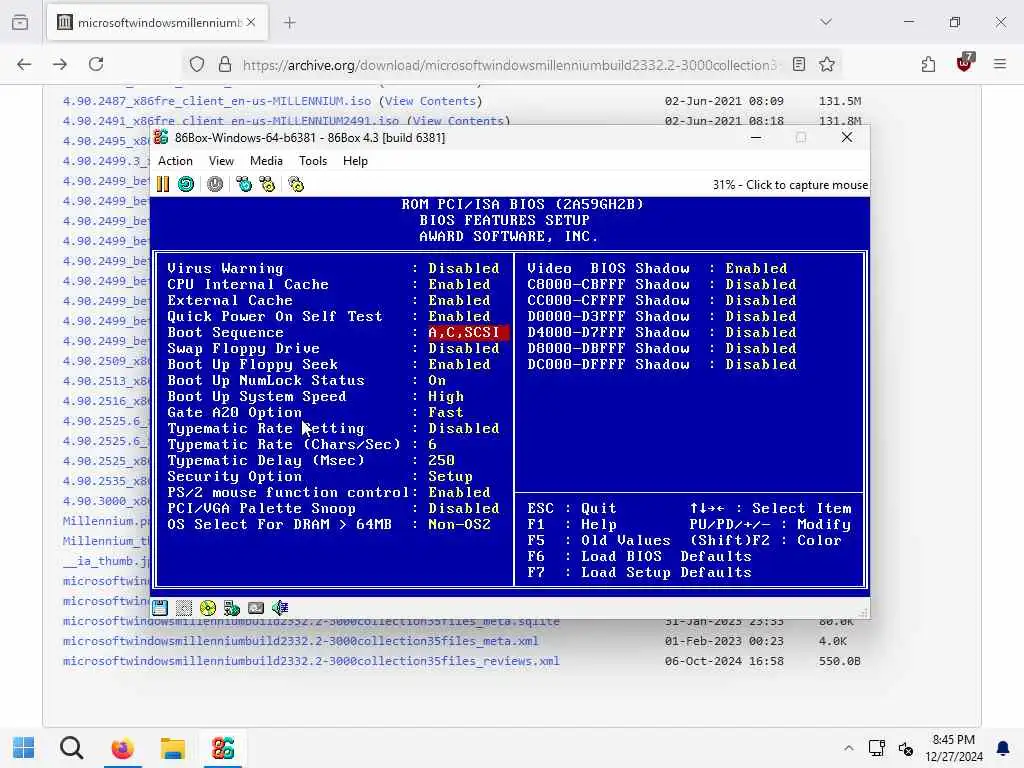Open 86Box machine settings toolbar icon
Viewport: 1024px width, 768px height.
pyautogui.click(x=296, y=184)
